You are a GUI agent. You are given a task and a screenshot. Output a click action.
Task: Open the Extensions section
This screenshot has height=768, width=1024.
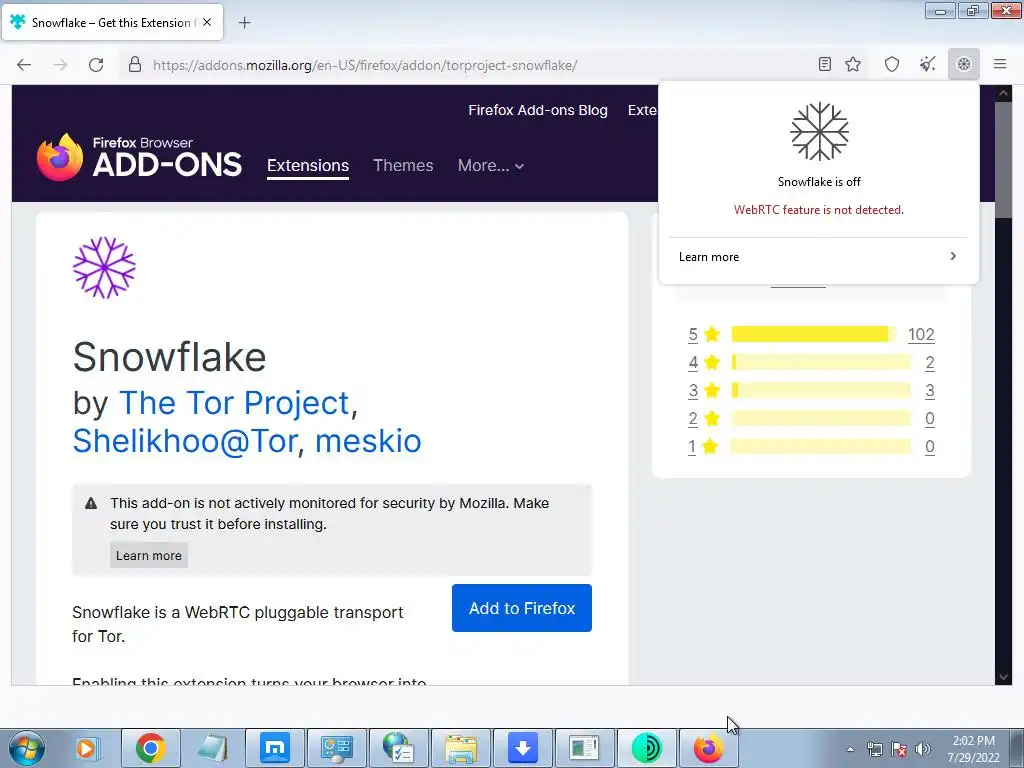click(x=308, y=165)
